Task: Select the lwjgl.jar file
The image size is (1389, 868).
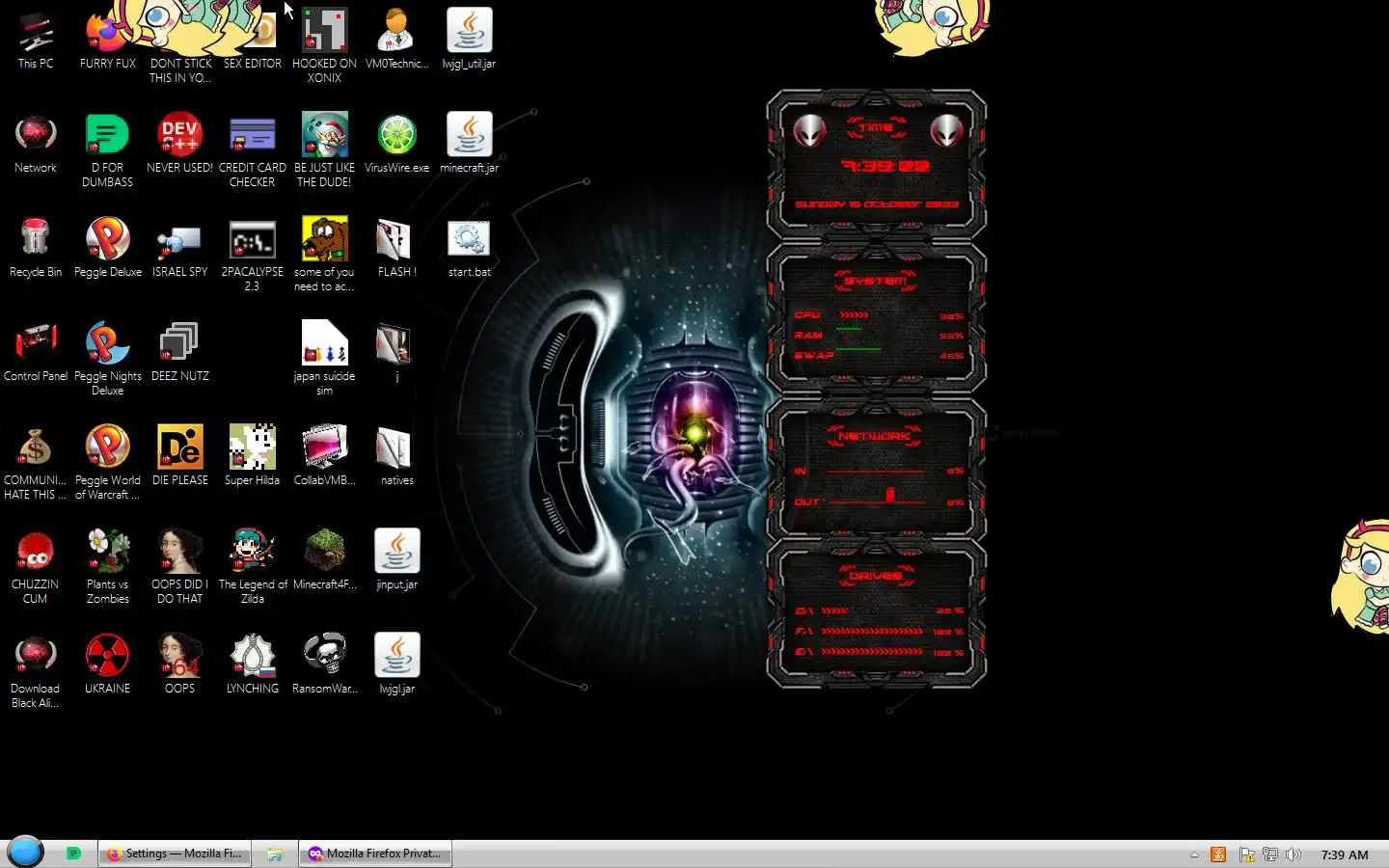Action: (396, 665)
